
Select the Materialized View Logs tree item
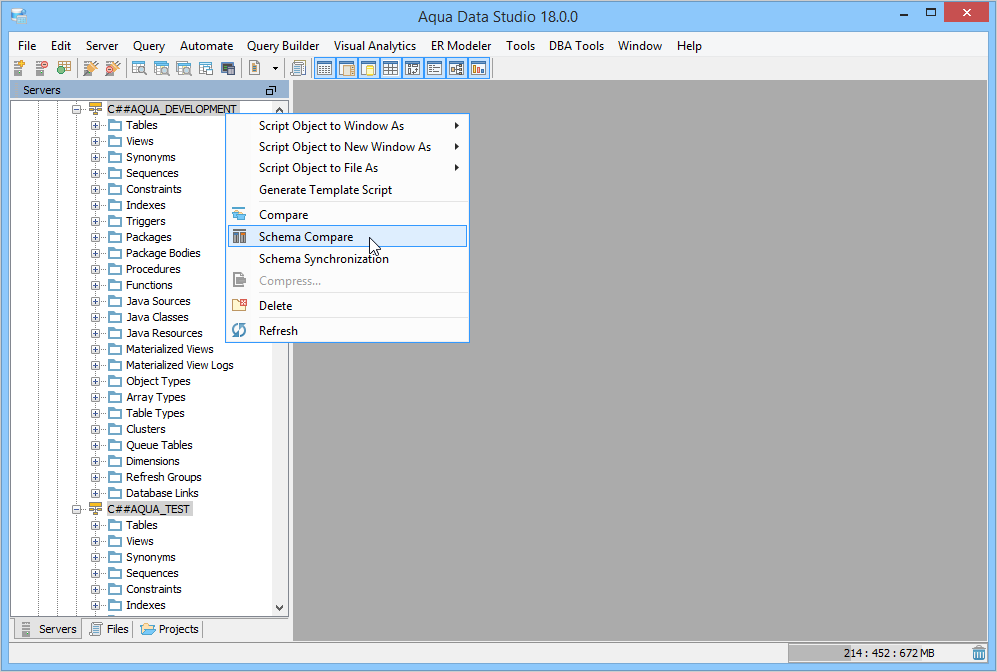179,365
